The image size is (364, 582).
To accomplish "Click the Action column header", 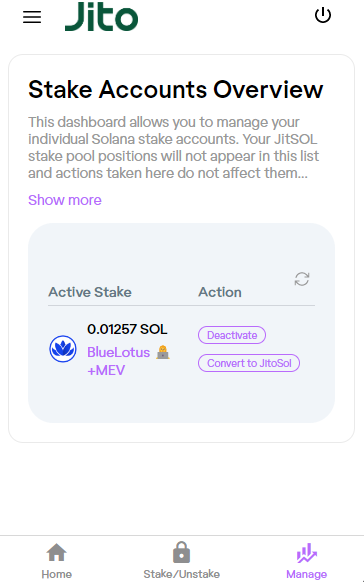I will point(220,292).
